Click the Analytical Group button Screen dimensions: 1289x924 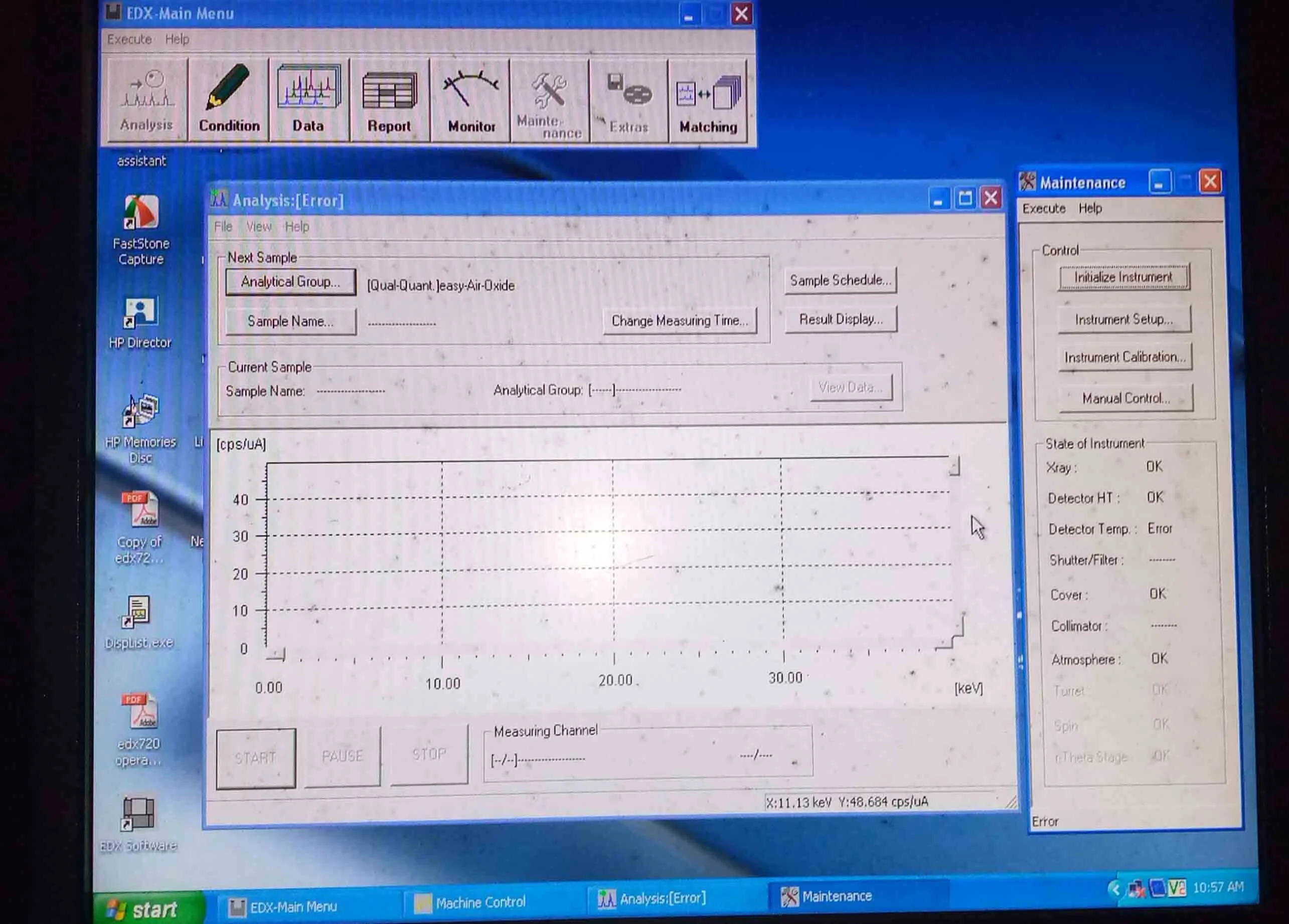(290, 282)
